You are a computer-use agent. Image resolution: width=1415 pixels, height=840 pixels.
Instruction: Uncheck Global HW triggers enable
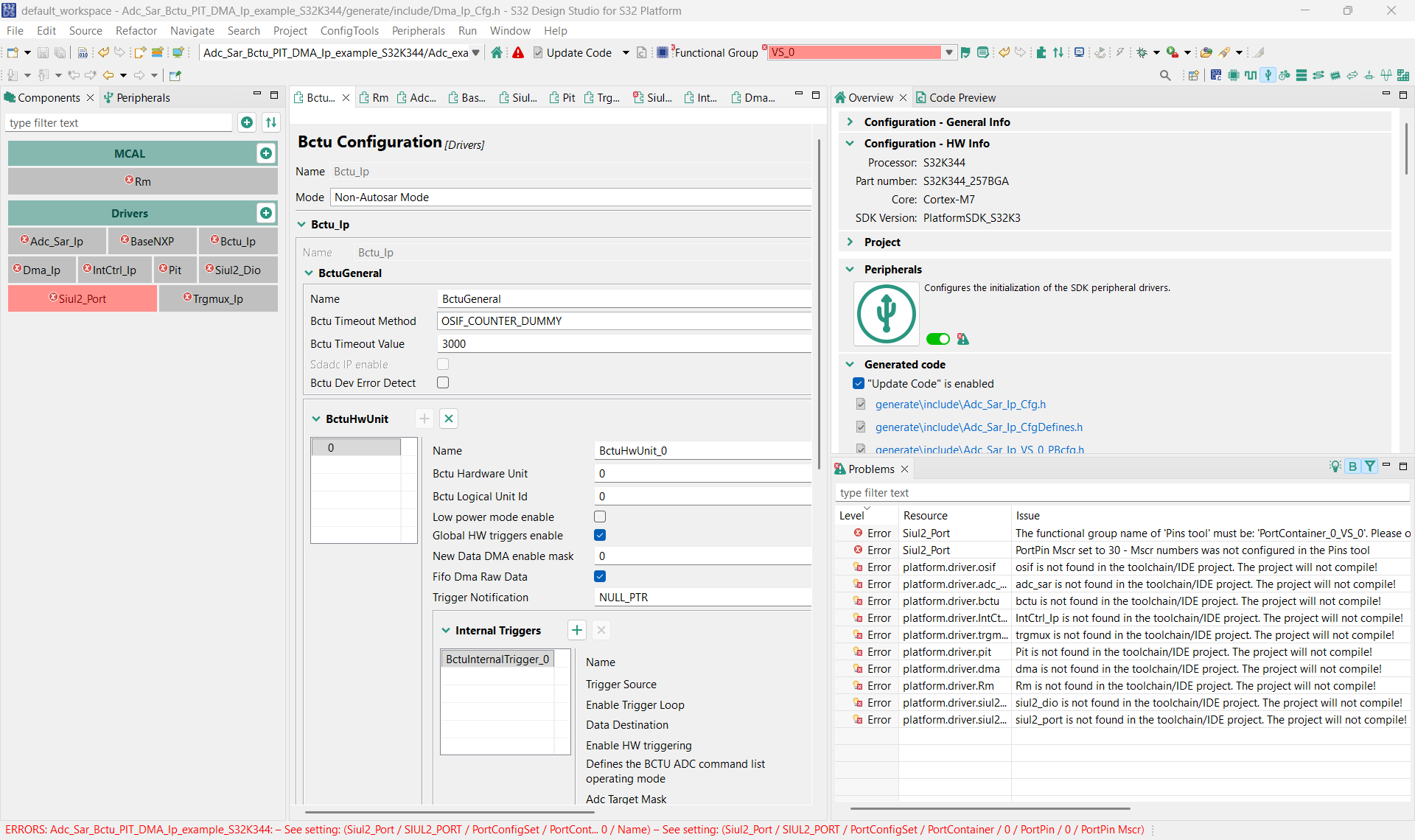600,535
